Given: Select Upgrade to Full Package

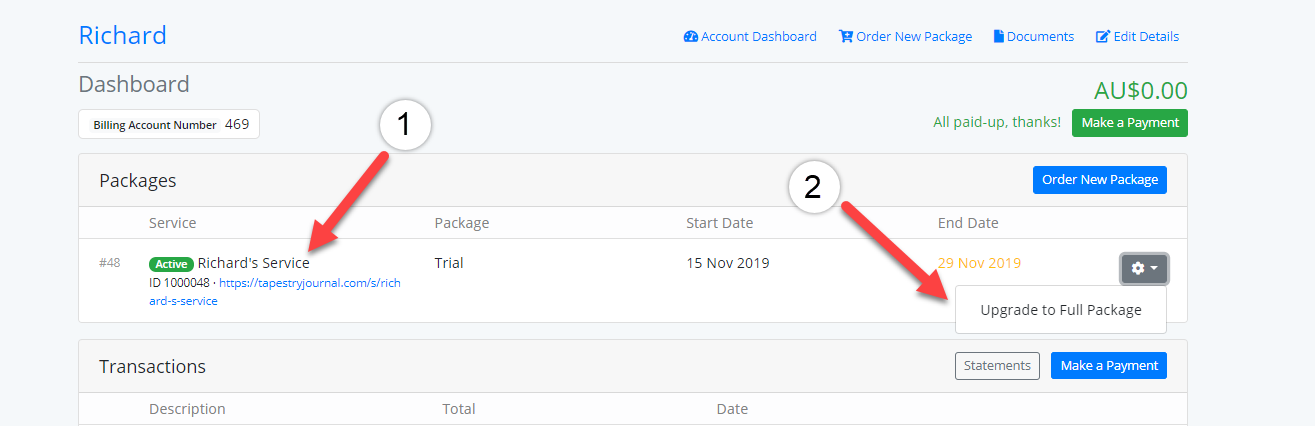Looking at the screenshot, I should coord(1061,310).
